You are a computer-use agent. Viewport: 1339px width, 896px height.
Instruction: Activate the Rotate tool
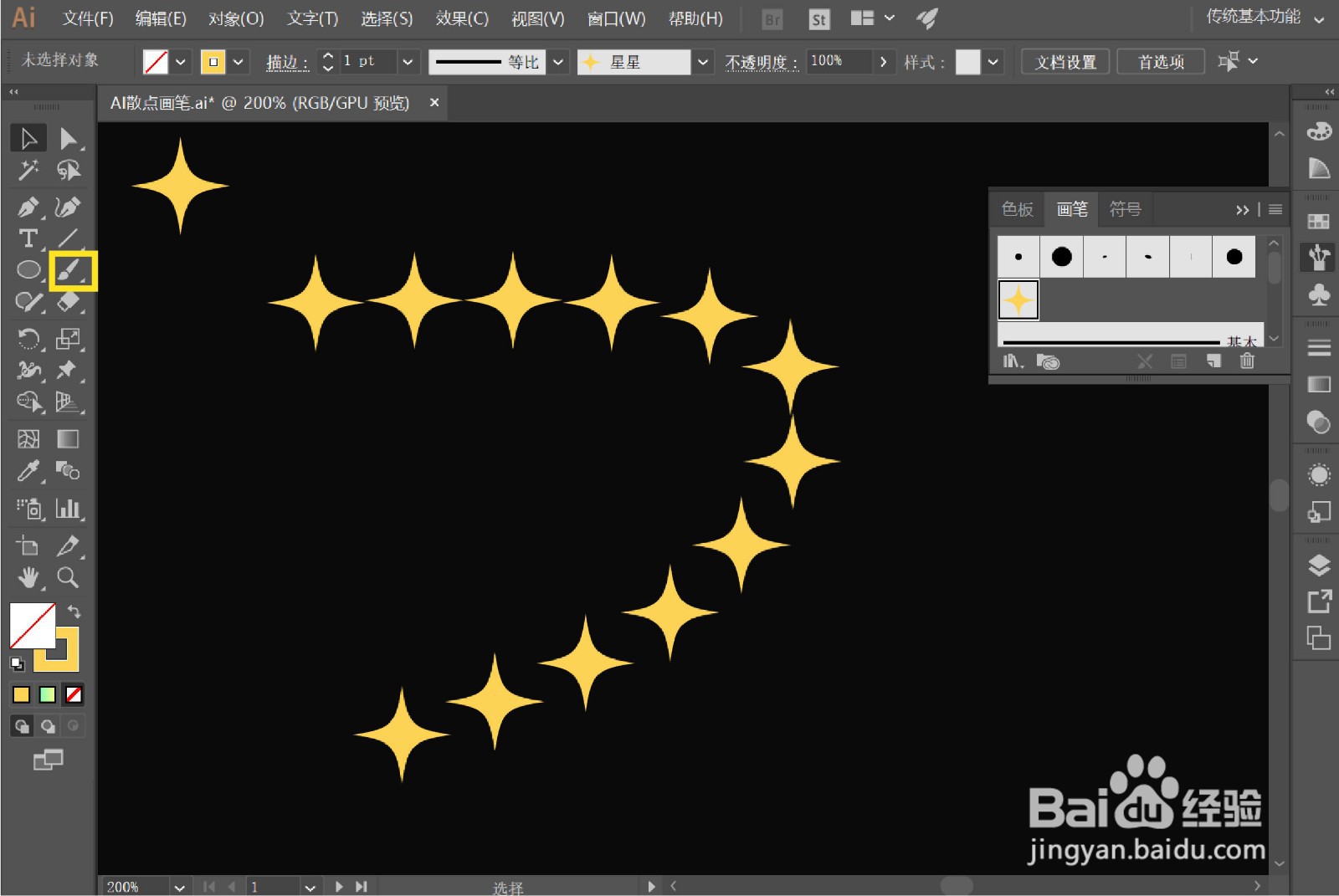(x=28, y=339)
